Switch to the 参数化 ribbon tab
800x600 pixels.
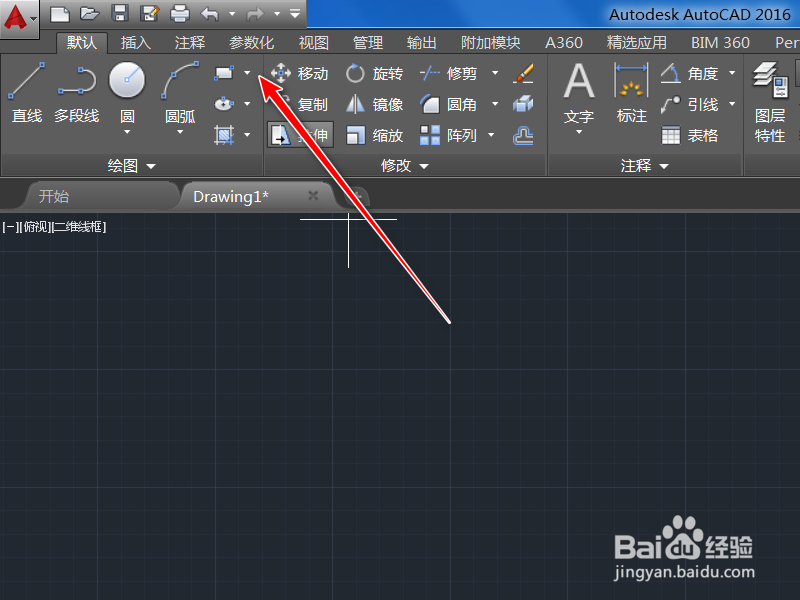(x=252, y=43)
